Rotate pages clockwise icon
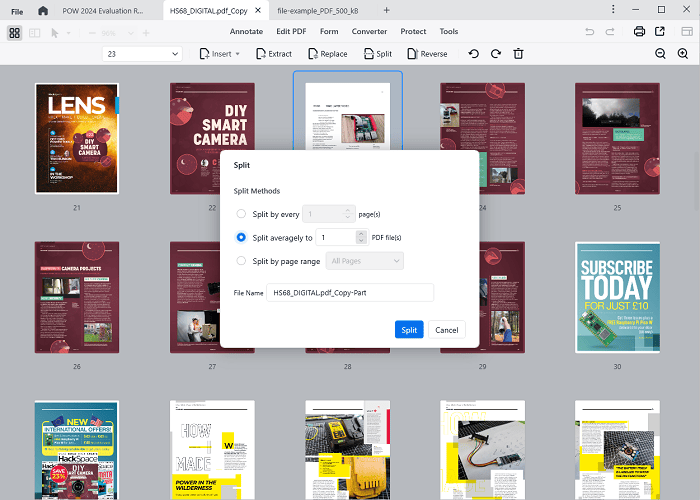Viewport: 700px width, 500px height. point(495,54)
